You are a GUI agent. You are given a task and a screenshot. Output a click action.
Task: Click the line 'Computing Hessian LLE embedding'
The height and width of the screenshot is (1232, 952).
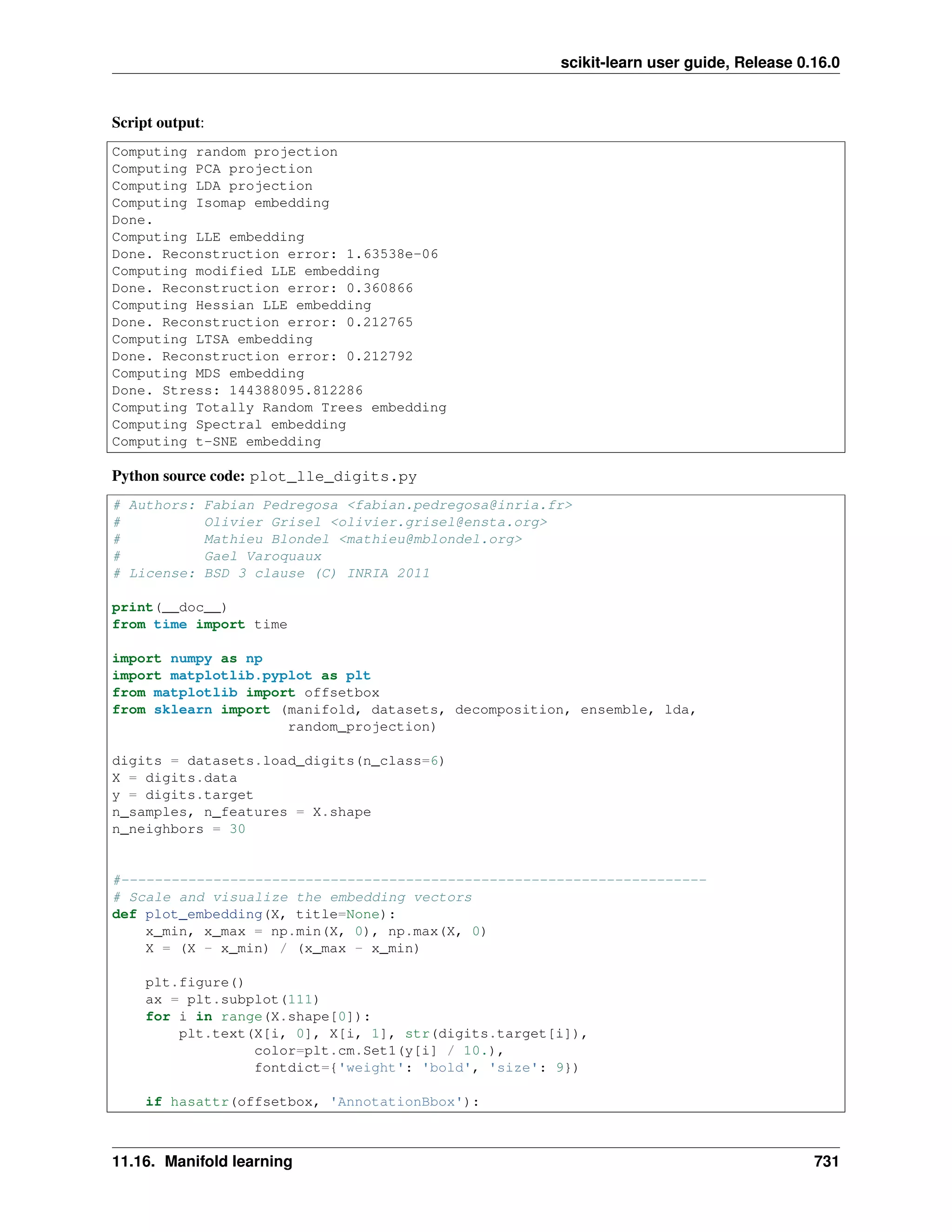241,305
